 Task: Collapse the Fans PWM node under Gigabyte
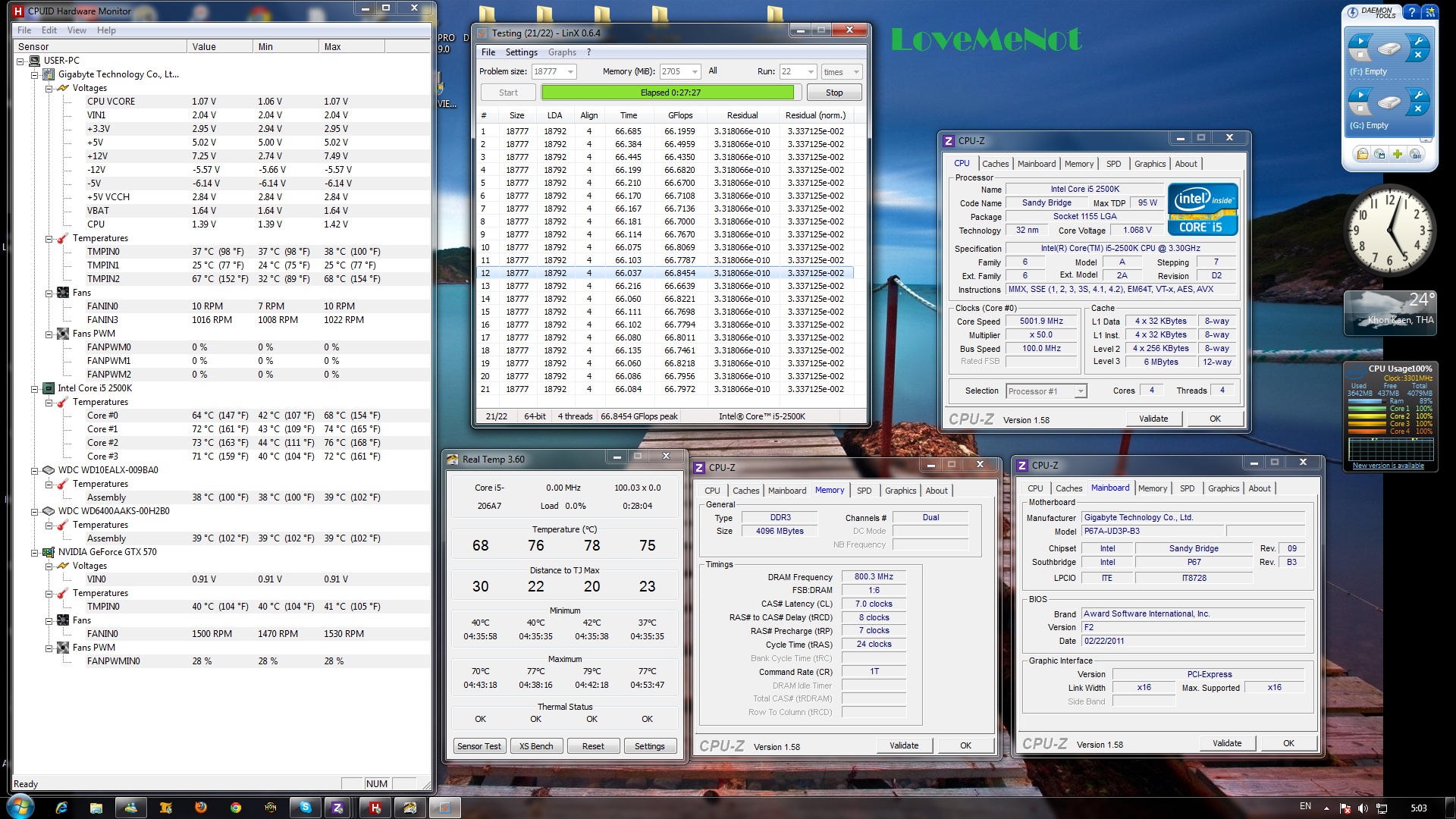pyautogui.click(x=49, y=334)
